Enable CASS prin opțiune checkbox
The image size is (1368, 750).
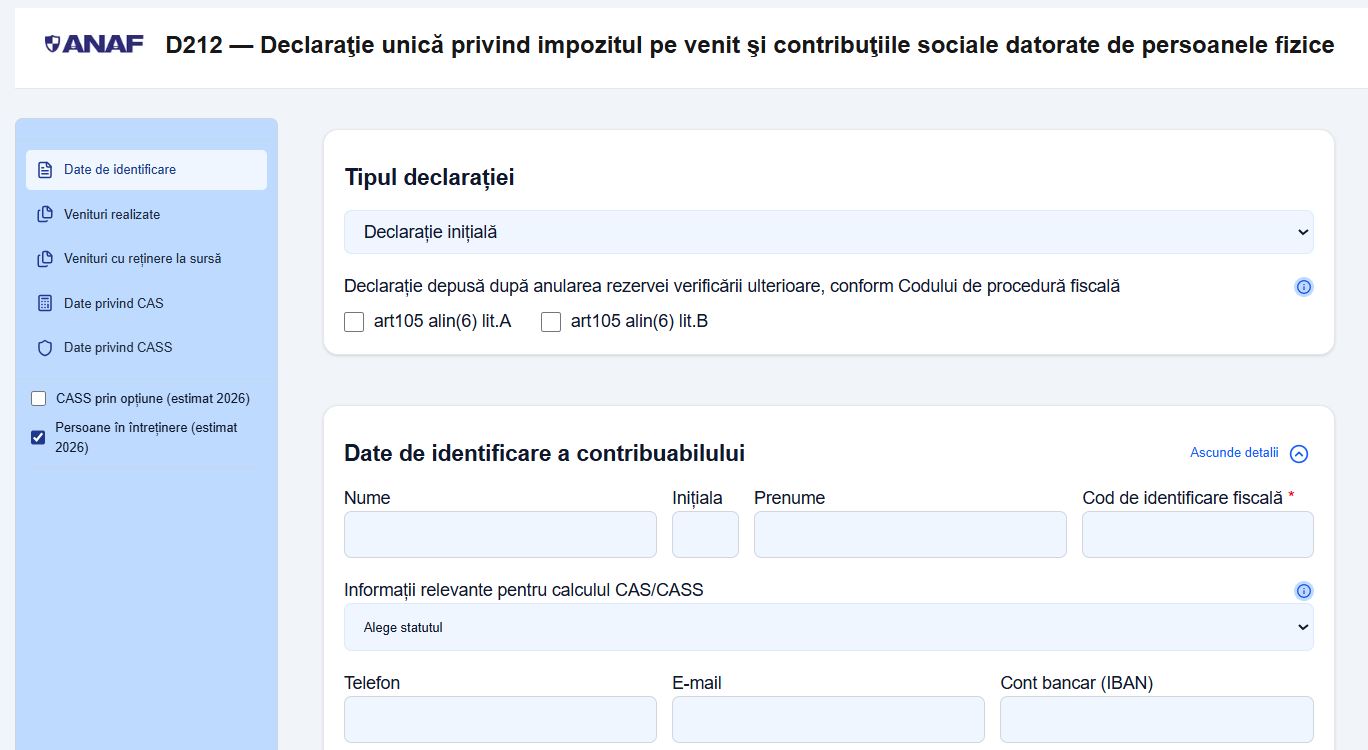tap(39, 399)
